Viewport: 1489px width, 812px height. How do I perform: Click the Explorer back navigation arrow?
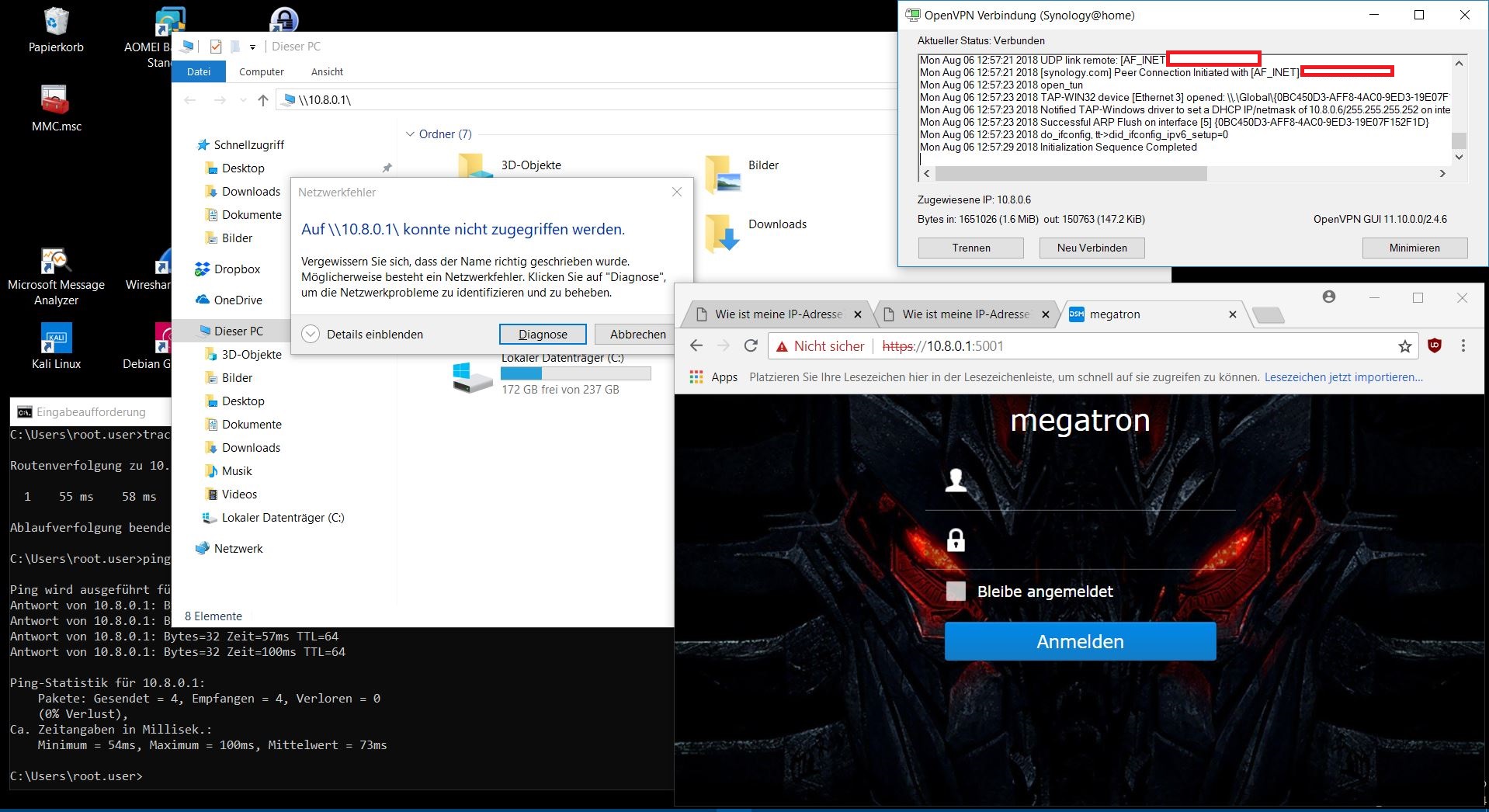point(190,100)
